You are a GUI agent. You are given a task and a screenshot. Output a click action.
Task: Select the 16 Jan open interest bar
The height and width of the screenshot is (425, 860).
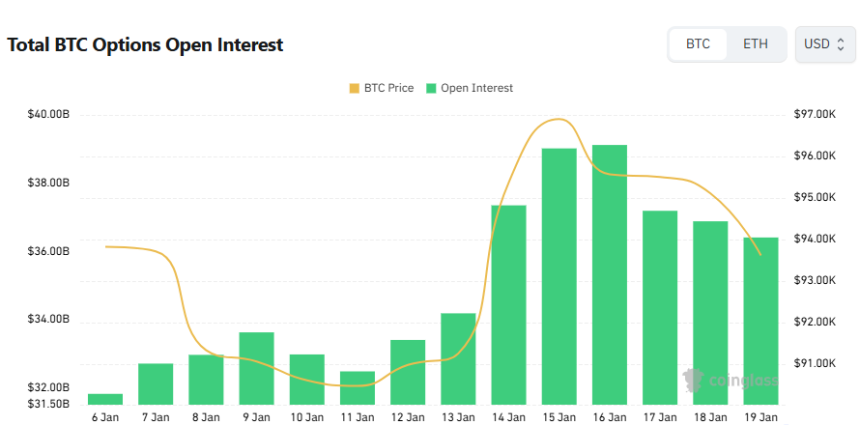tap(609, 275)
